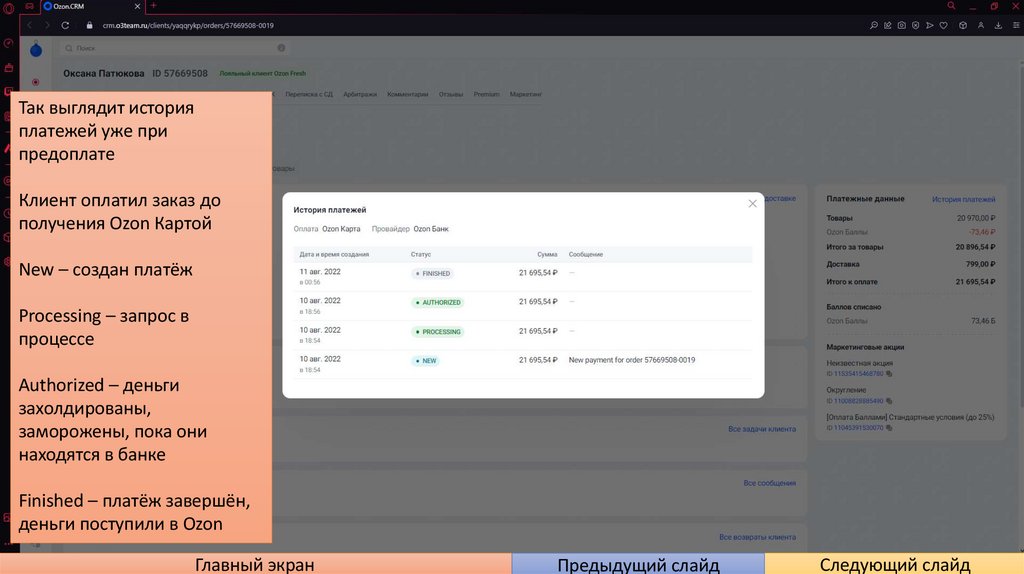This screenshot has height=574, width=1024.
Task: Open the profile account icon
Action: tap(980, 25)
